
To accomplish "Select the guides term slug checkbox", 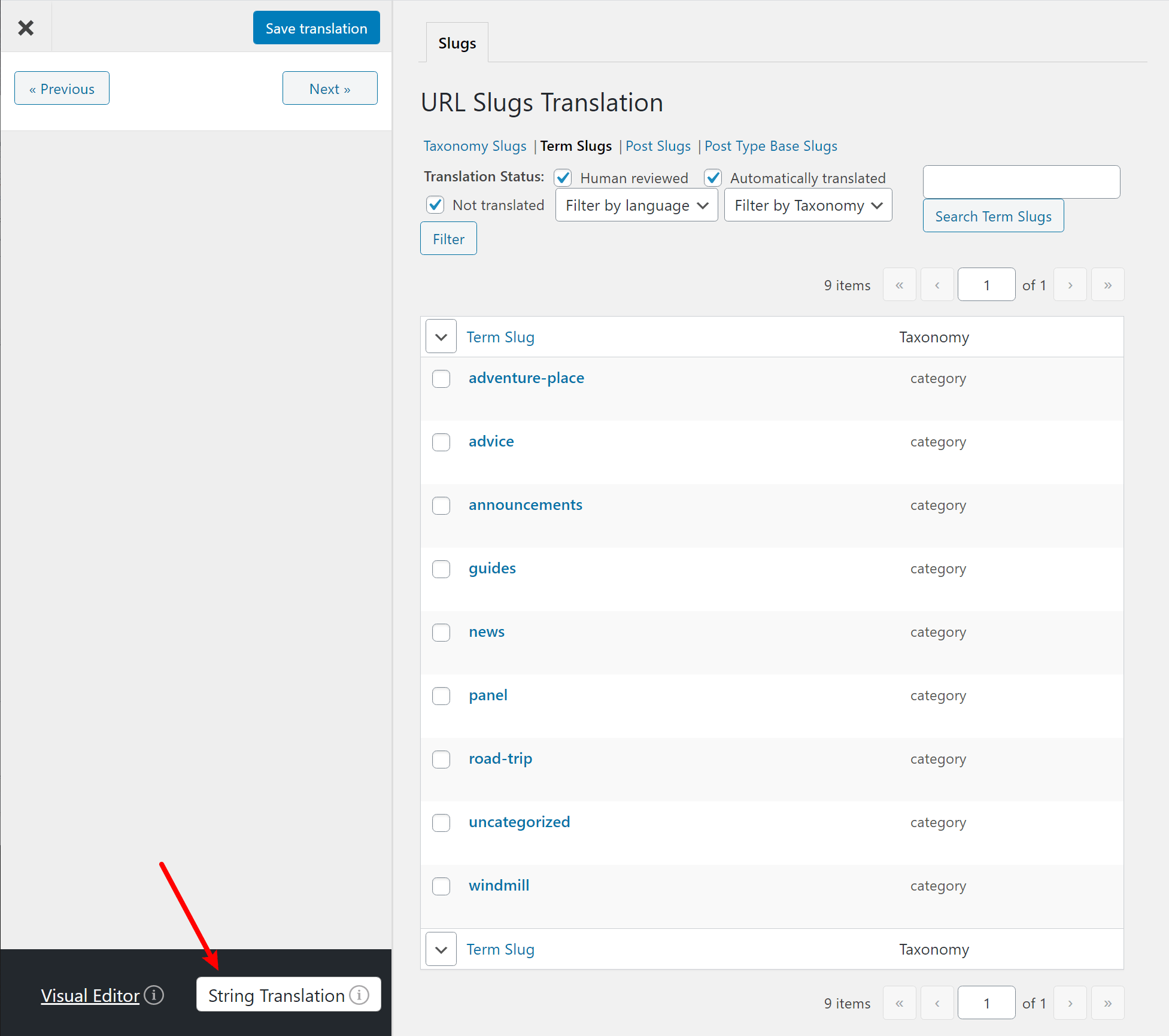I will coord(441,569).
